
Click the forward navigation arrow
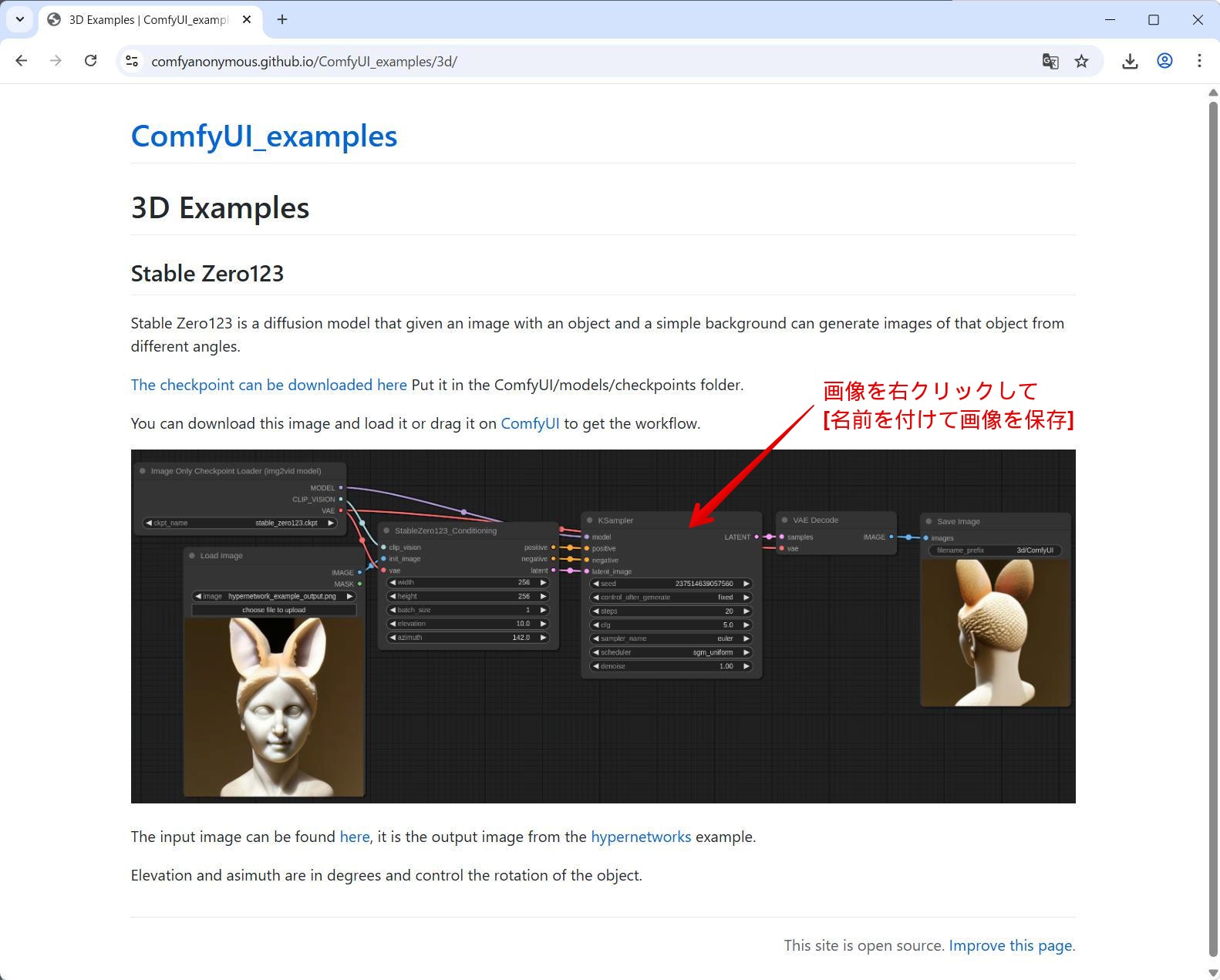tap(56, 61)
